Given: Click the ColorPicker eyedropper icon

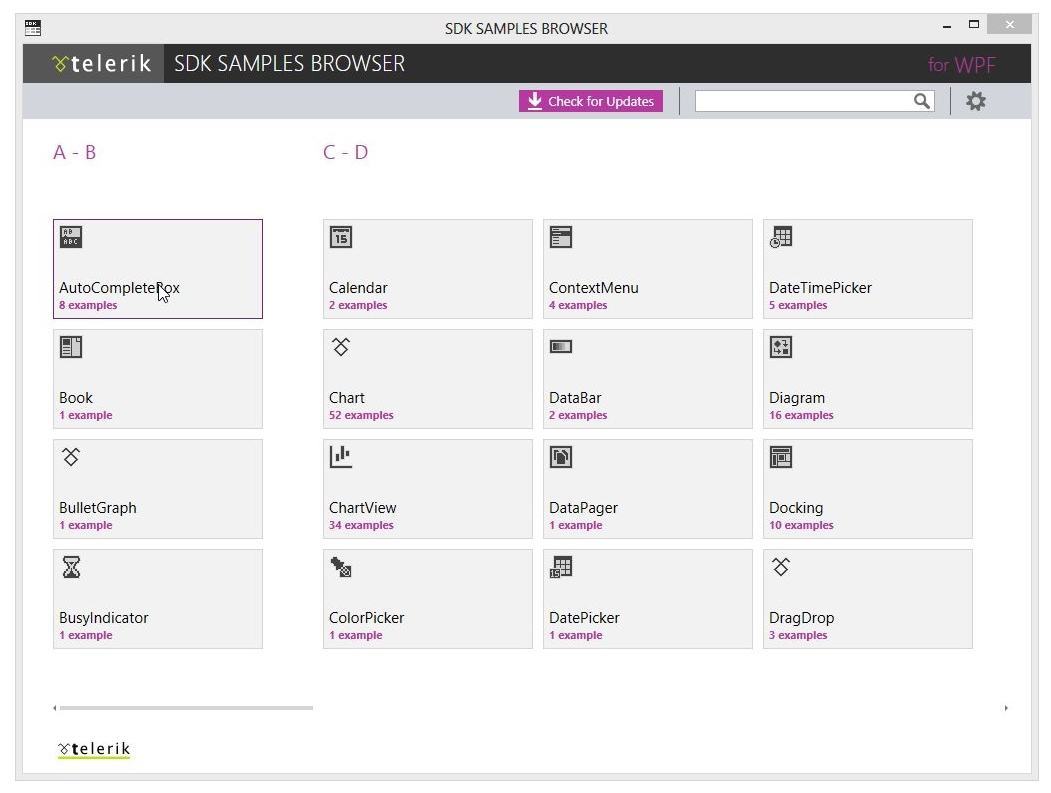Looking at the screenshot, I should [341, 568].
